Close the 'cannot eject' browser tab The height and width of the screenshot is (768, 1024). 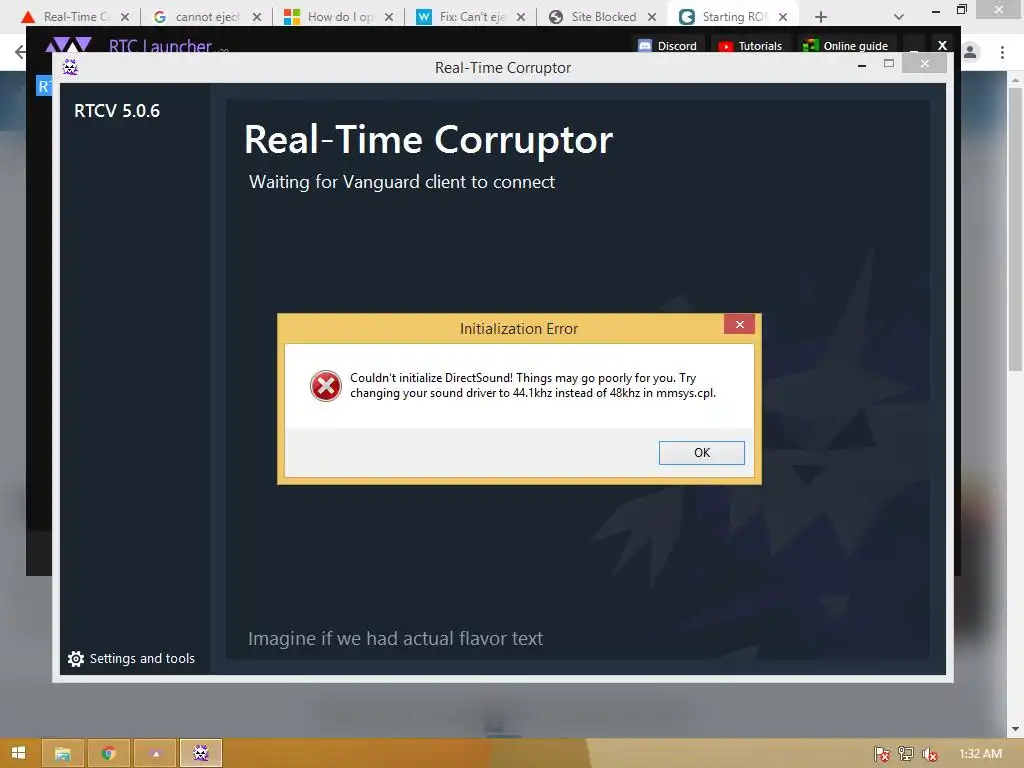[x=257, y=17]
